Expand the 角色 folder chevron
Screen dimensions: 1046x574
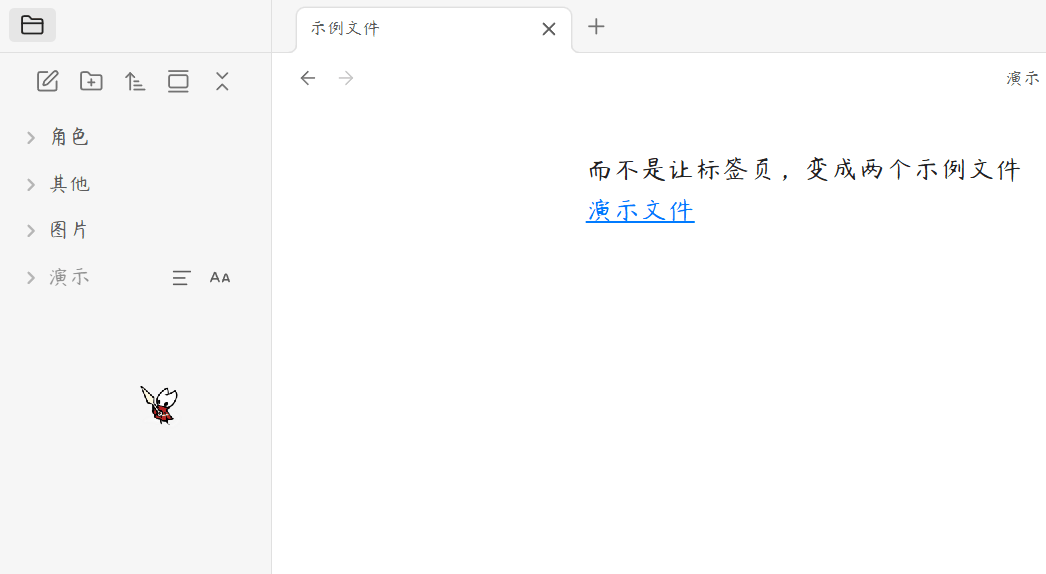coord(31,137)
